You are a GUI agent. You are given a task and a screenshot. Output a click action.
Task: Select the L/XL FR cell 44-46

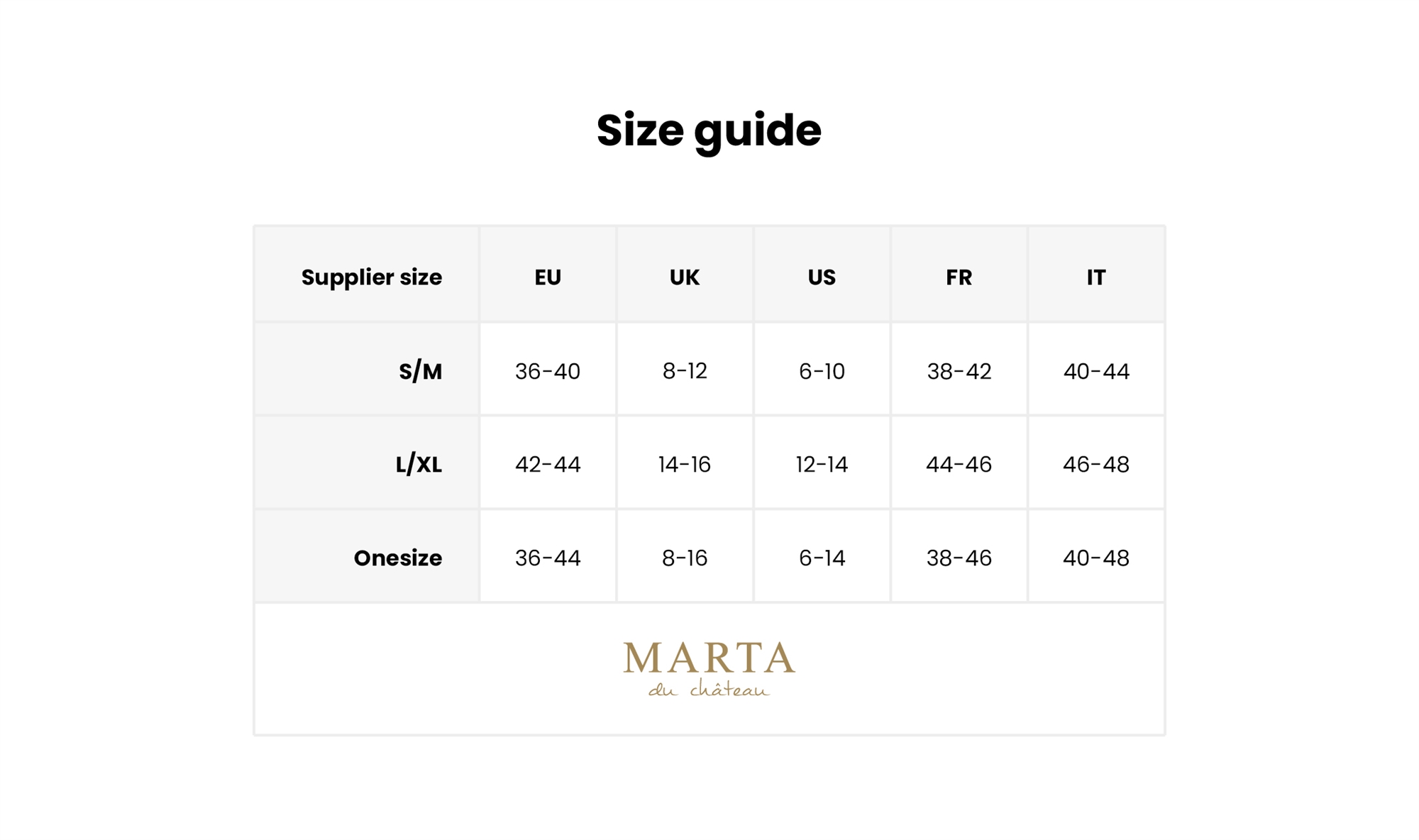(x=959, y=465)
